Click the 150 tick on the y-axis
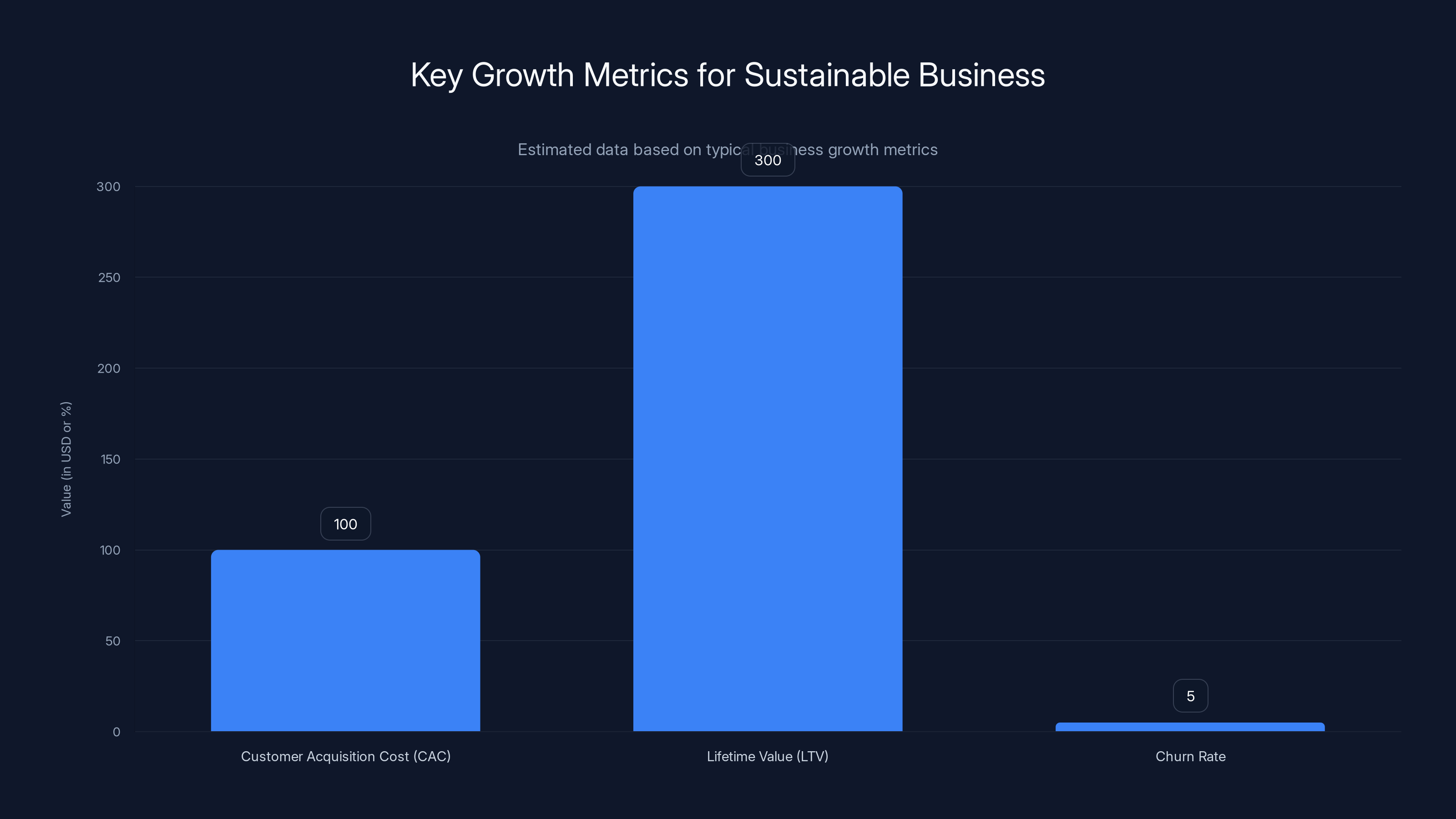The width and height of the screenshot is (1456, 819). [x=111, y=460]
